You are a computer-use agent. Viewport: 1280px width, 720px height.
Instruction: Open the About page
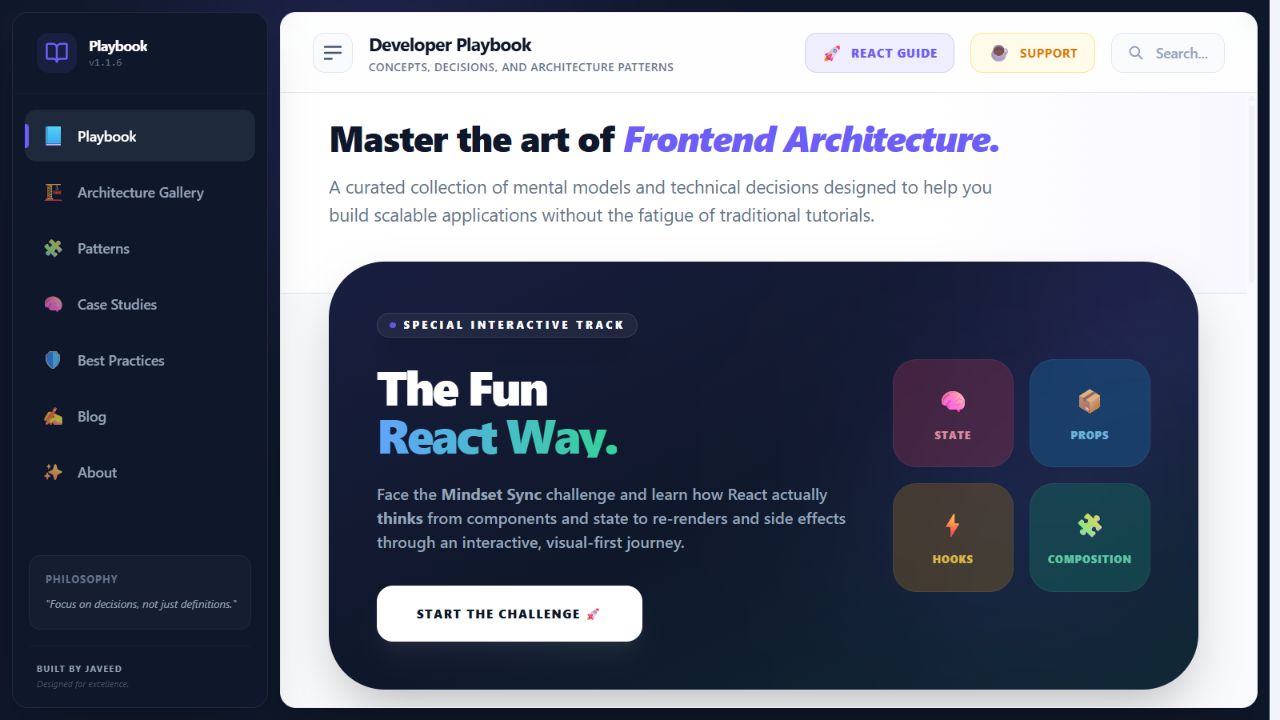(140, 472)
